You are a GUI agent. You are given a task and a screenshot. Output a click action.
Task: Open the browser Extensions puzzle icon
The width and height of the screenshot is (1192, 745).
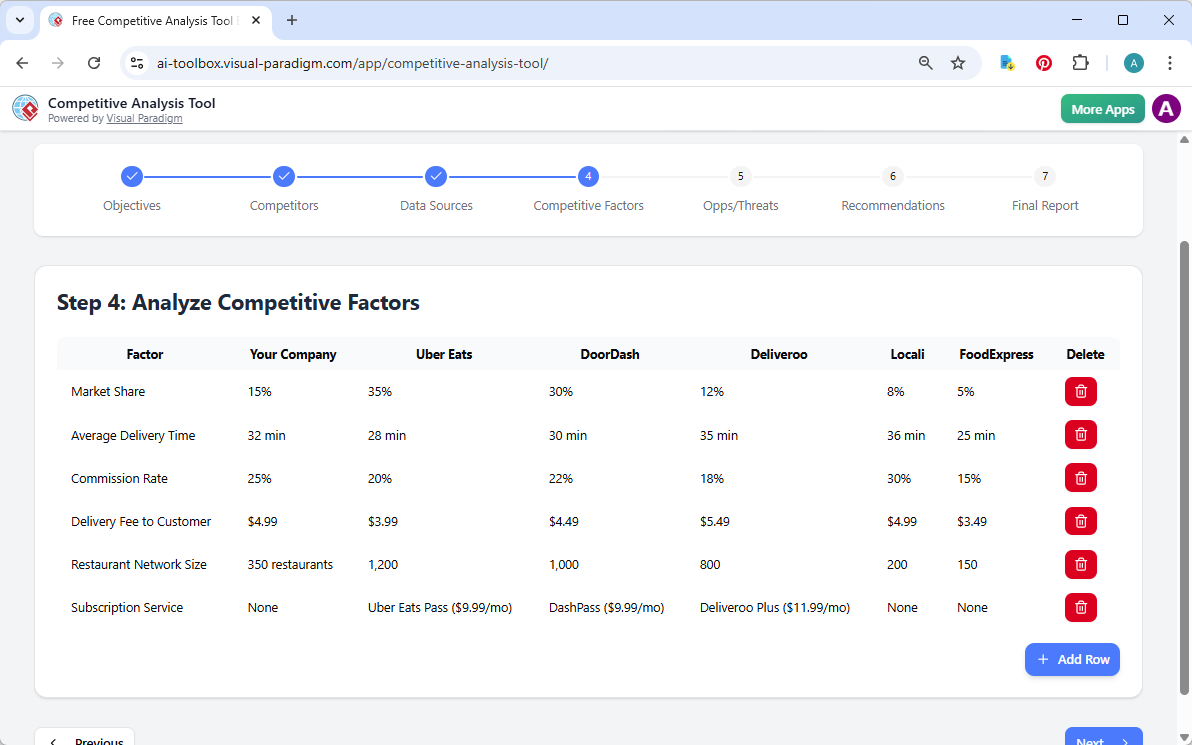point(1080,62)
